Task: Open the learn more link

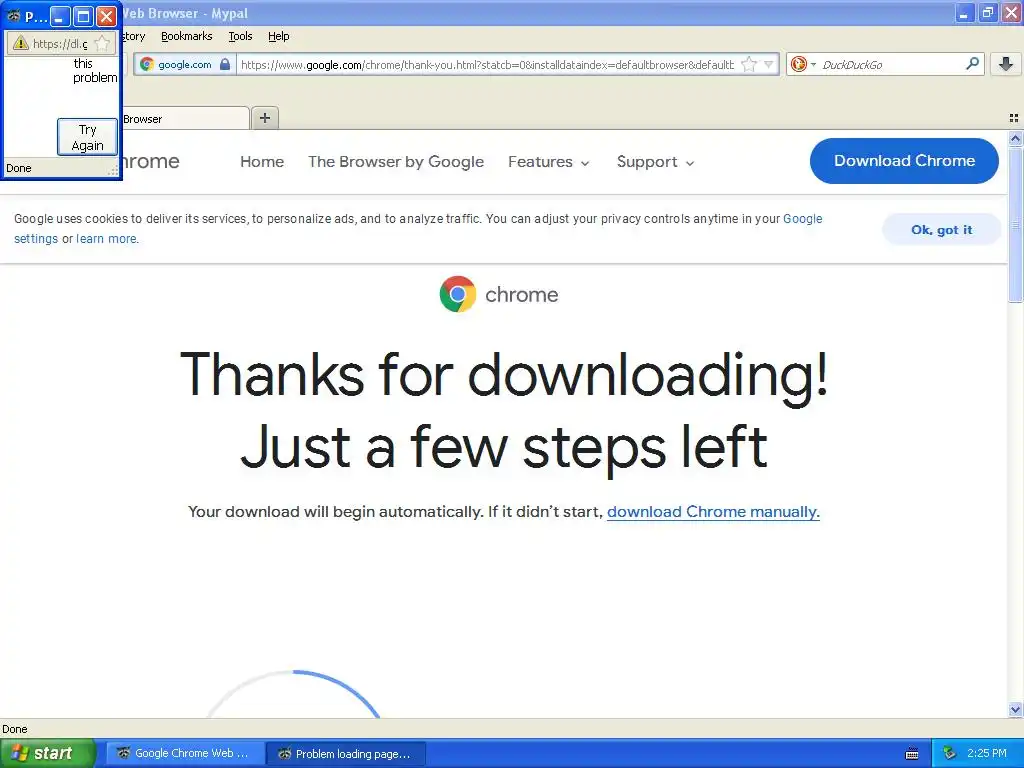Action: coord(106,238)
